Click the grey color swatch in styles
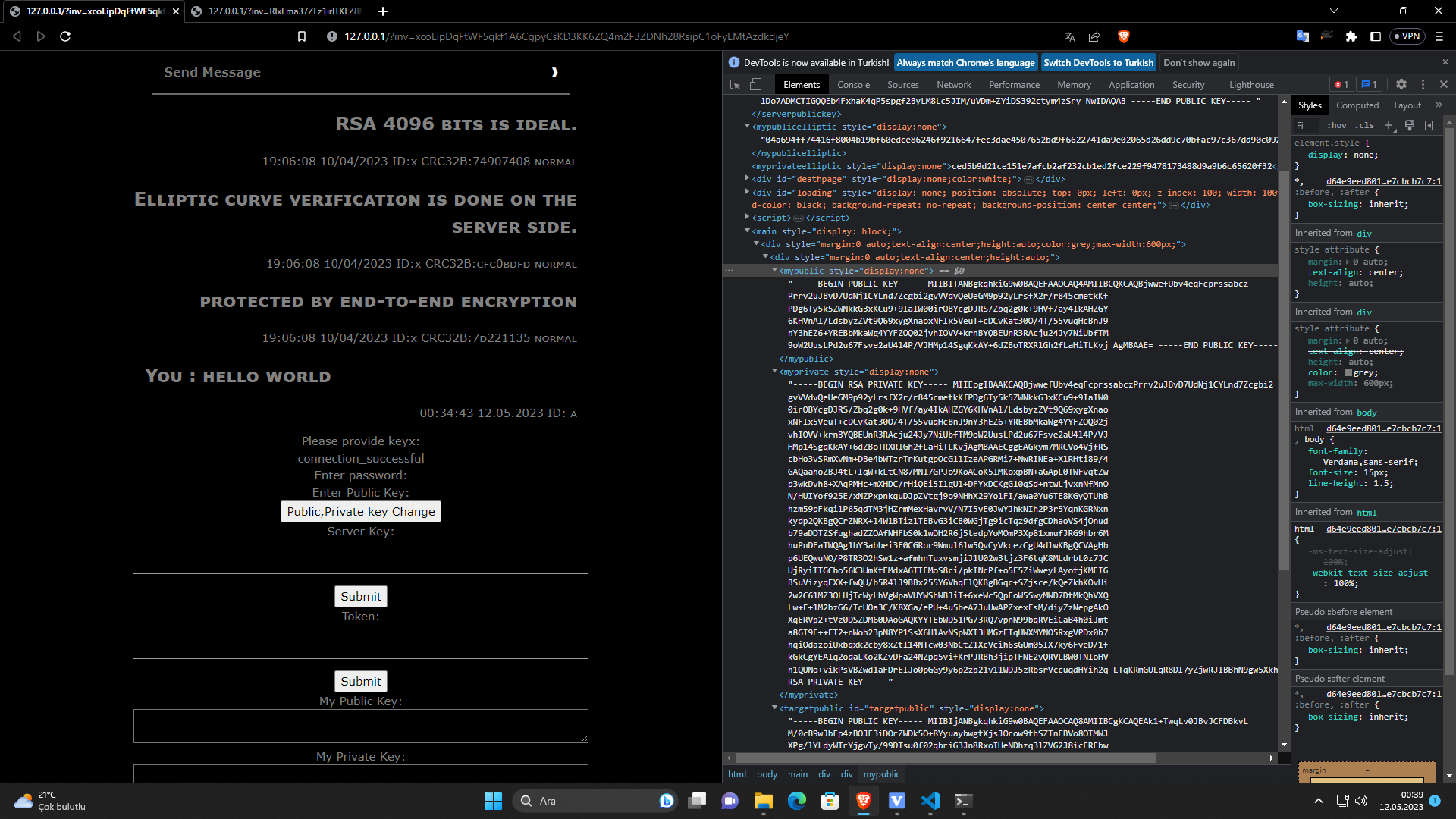 point(1348,373)
